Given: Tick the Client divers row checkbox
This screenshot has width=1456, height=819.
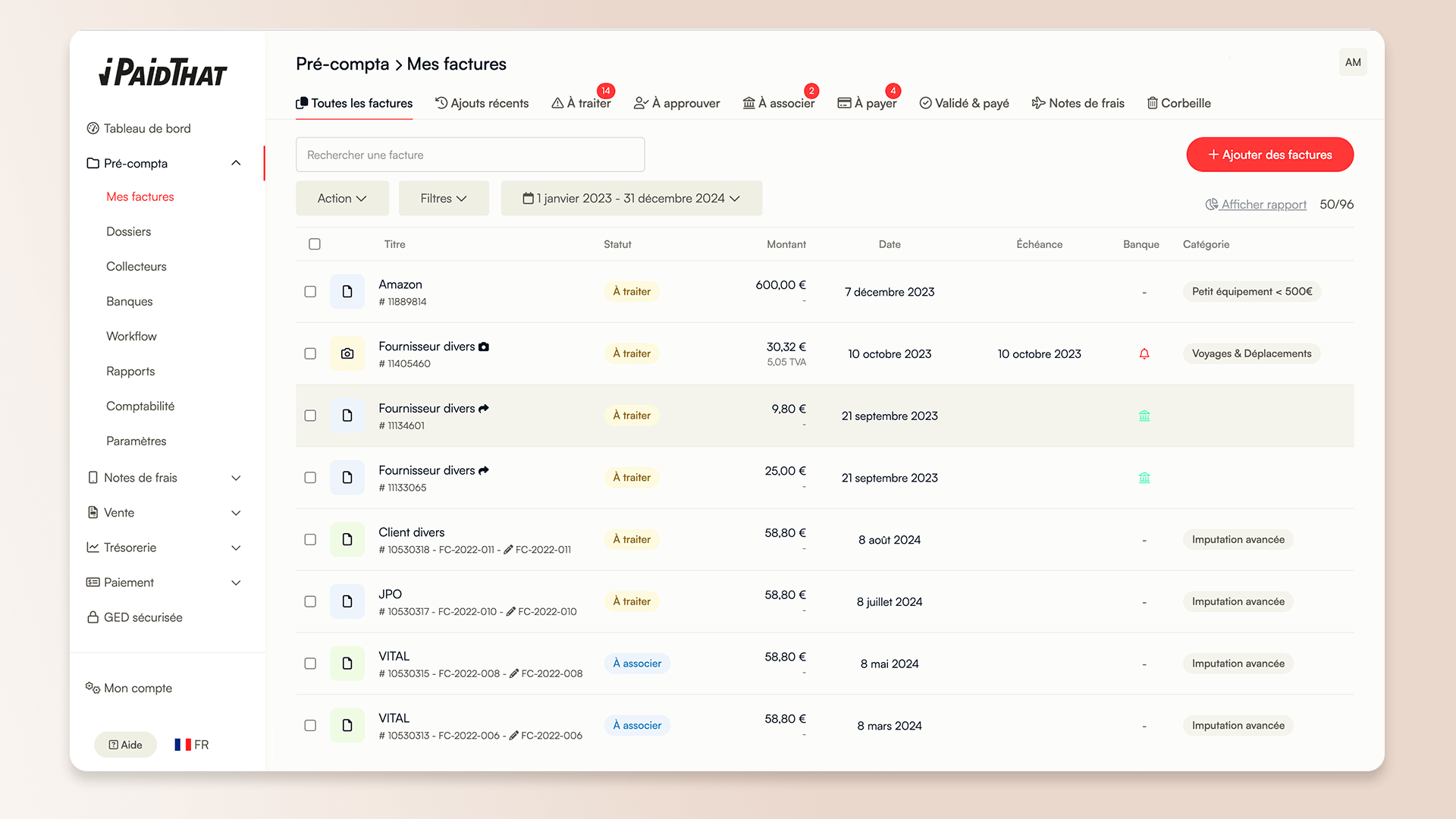Looking at the screenshot, I should click(x=310, y=540).
